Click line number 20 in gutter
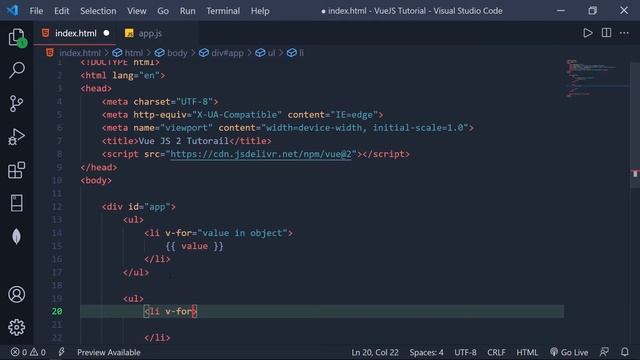640x360 pixels. [x=57, y=311]
